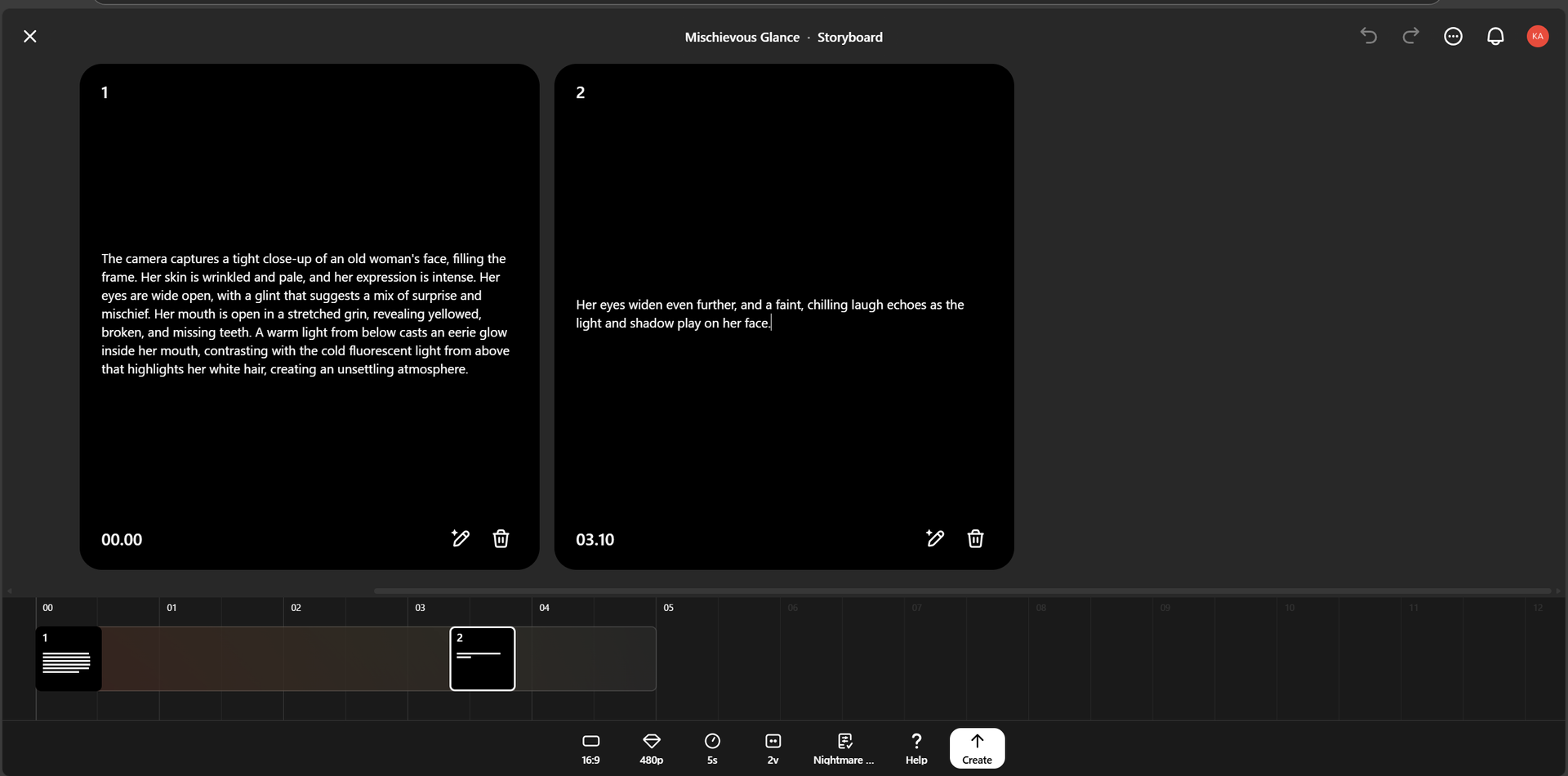Click the 05 marker on timeline ruler
Screen dimensions: 1568x776
pyautogui.click(x=668, y=608)
